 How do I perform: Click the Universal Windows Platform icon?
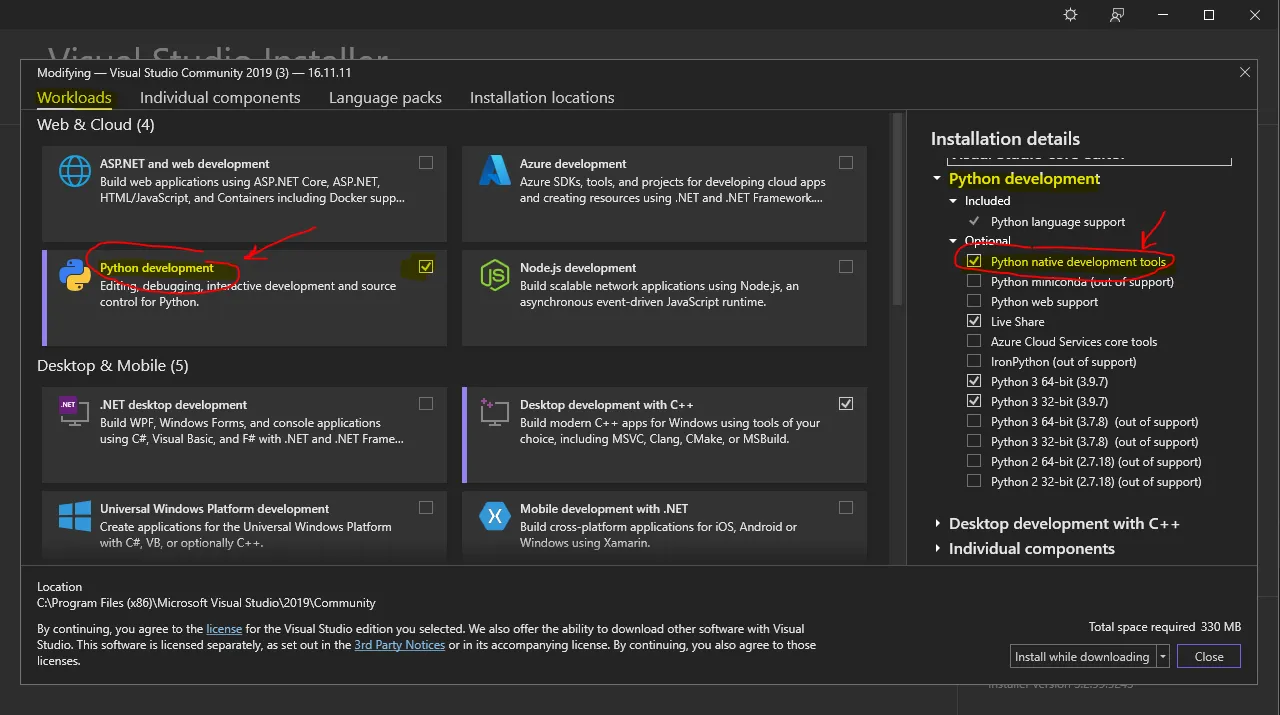[x=75, y=516]
